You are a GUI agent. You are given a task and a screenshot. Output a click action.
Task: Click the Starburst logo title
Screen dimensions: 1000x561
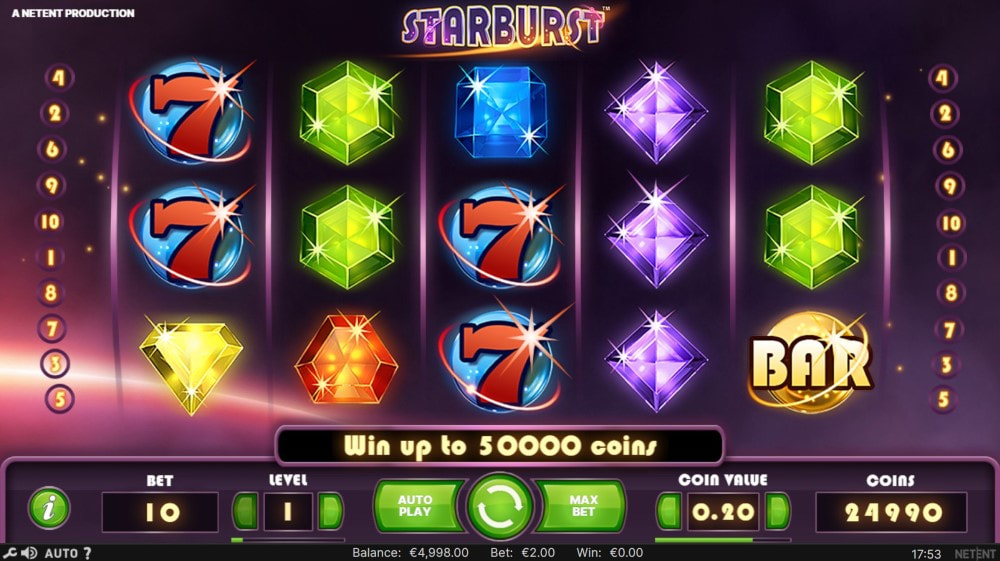[503, 27]
